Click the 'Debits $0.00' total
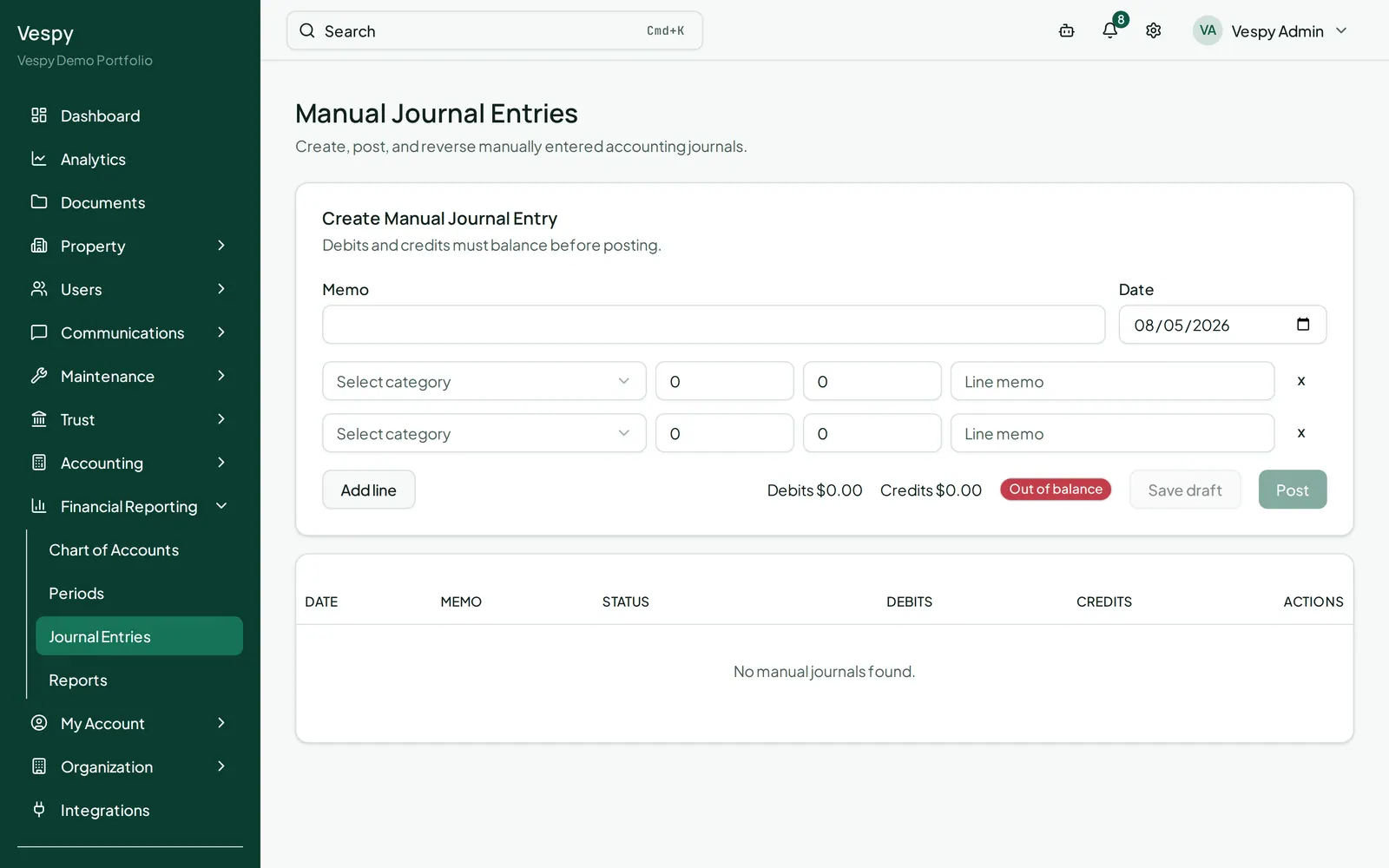 point(815,490)
